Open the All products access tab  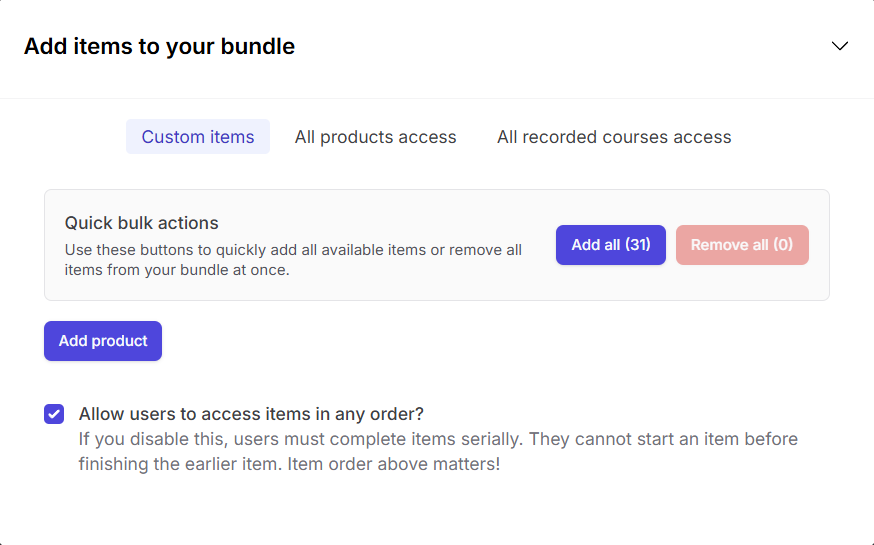click(x=375, y=137)
